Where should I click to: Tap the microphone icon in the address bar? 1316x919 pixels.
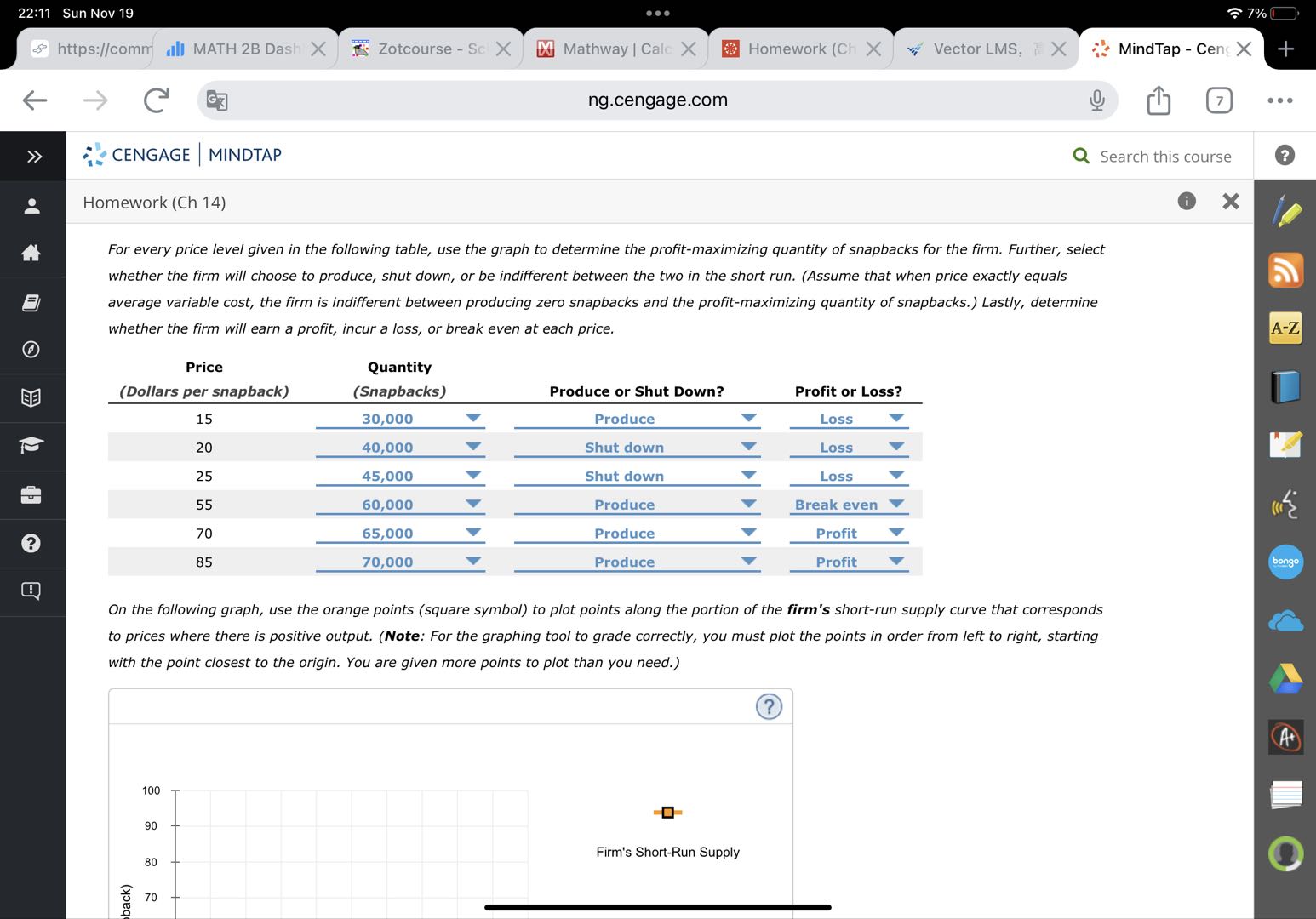click(1097, 100)
